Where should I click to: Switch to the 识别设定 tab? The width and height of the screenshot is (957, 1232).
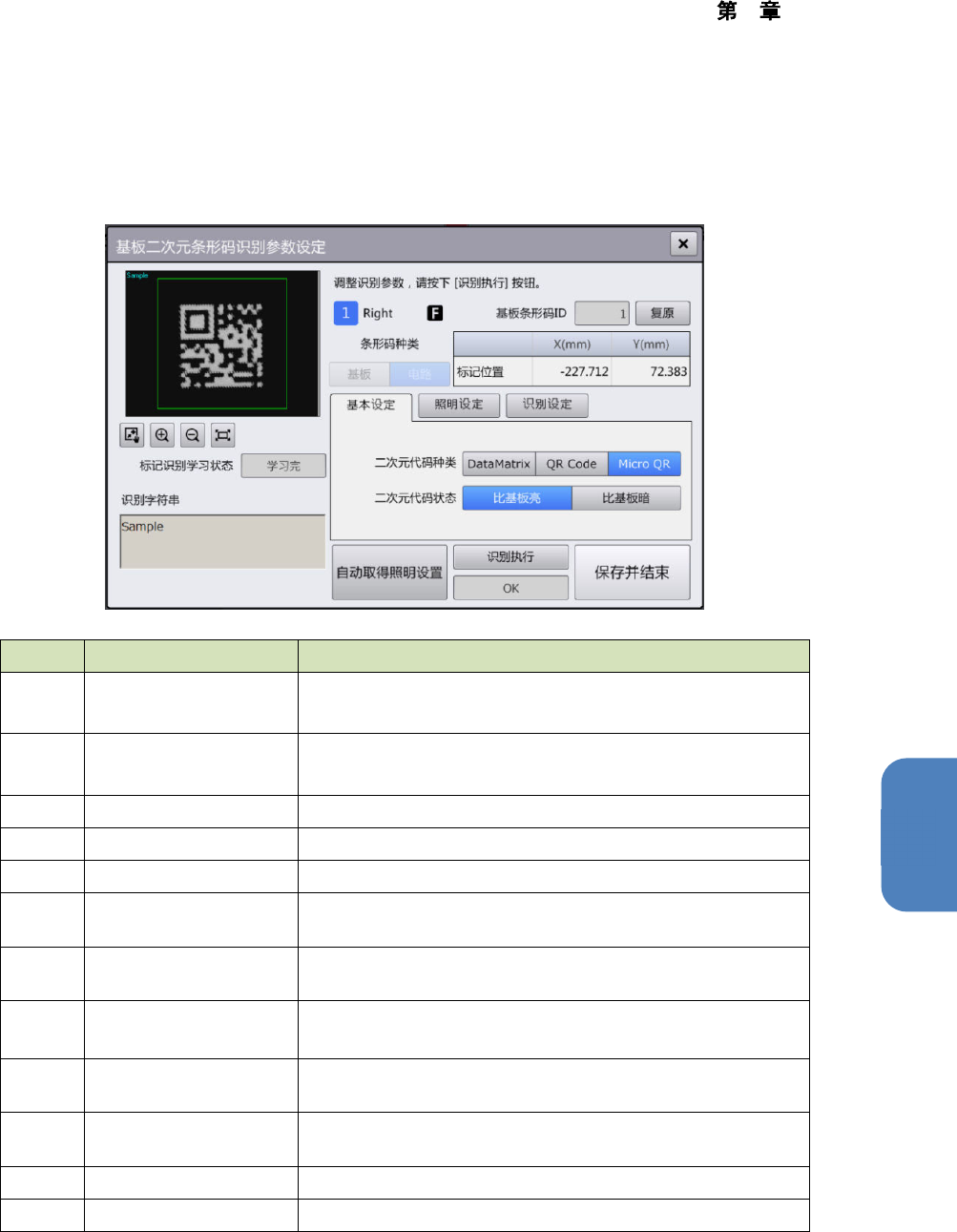[x=548, y=405]
